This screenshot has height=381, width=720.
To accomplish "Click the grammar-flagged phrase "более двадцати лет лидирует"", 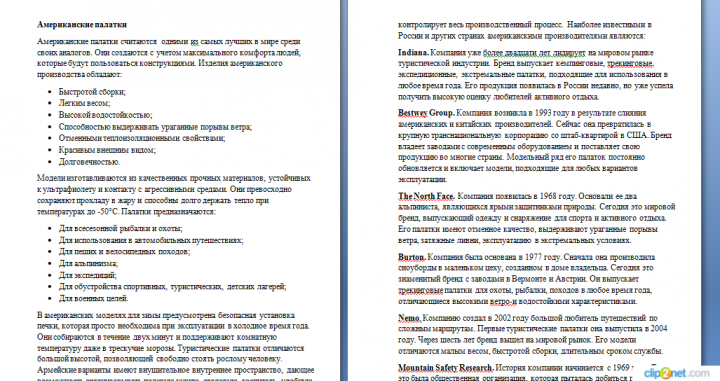I will click(534, 53).
